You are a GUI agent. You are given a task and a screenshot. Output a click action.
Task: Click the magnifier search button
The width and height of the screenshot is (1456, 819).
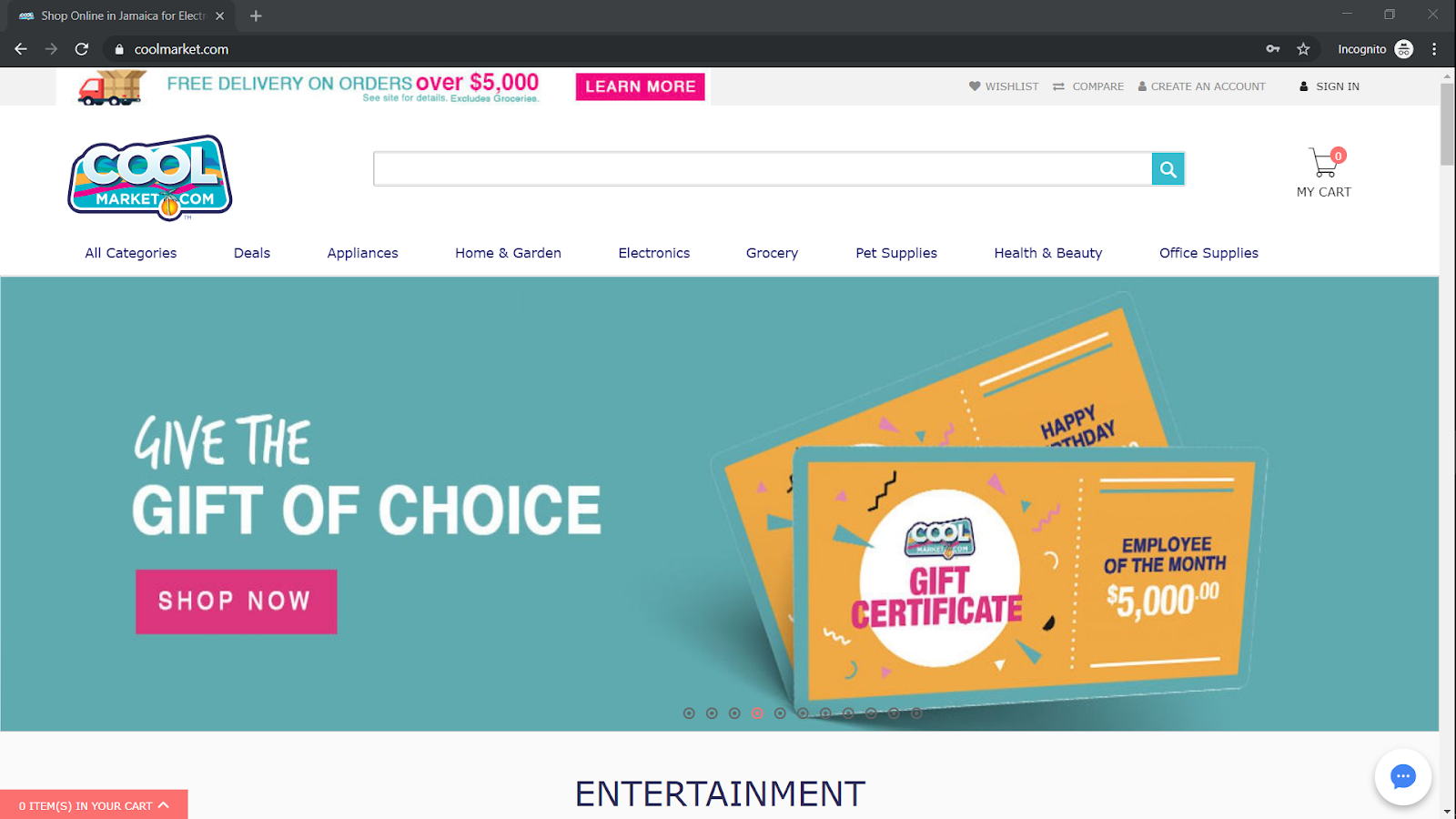pyautogui.click(x=1168, y=168)
